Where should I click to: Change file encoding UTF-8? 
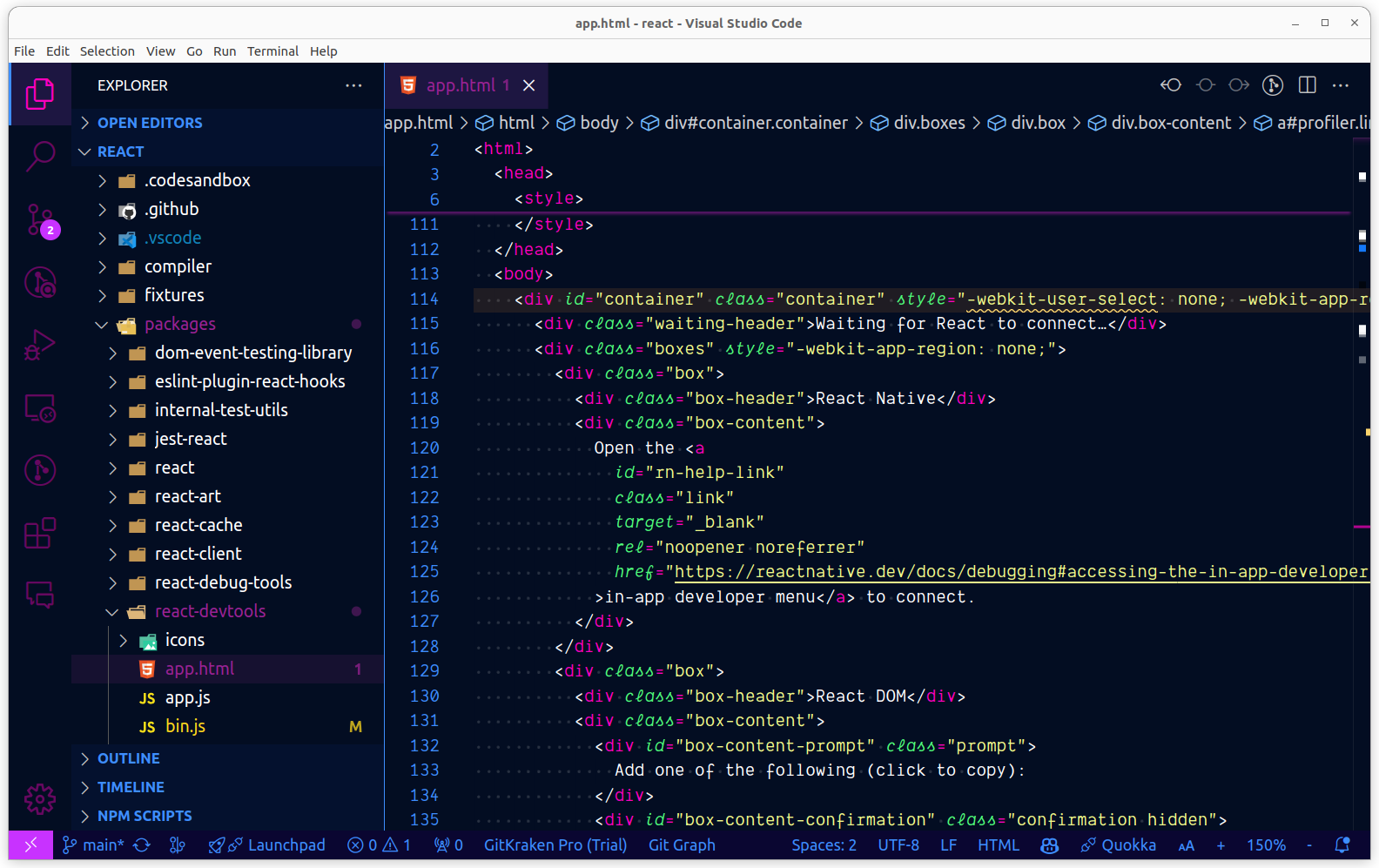(898, 844)
